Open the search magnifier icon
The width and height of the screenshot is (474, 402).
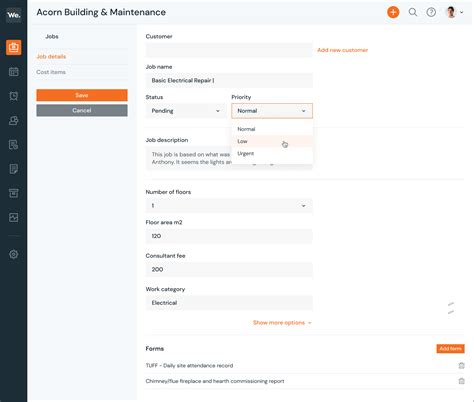click(x=413, y=12)
